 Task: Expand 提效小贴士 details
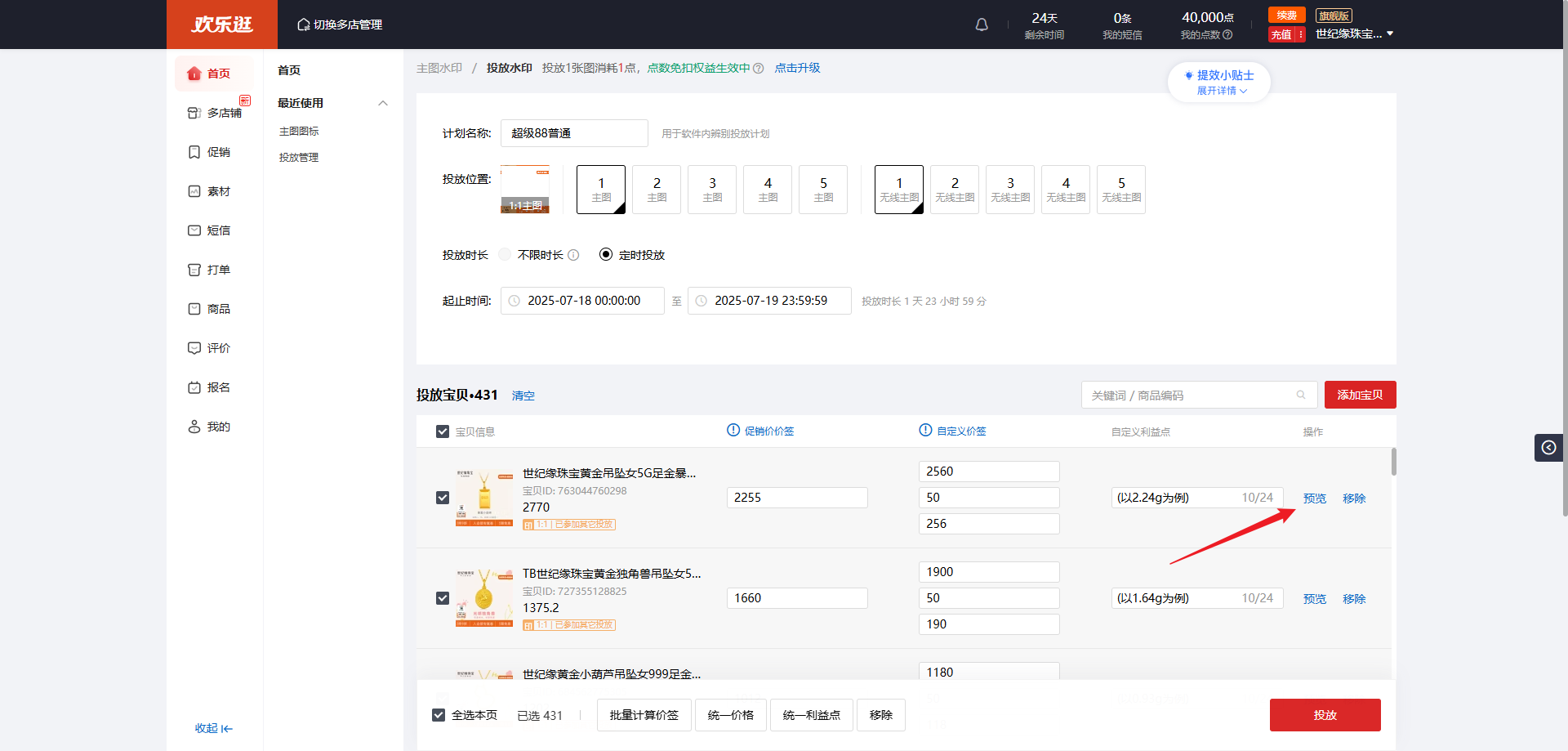point(1222,91)
